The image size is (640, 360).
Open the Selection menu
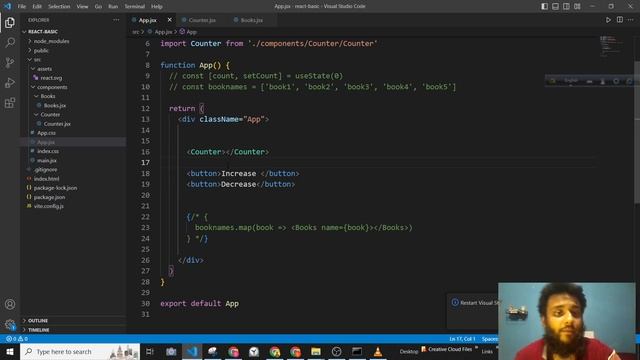click(x=59, y=6)
